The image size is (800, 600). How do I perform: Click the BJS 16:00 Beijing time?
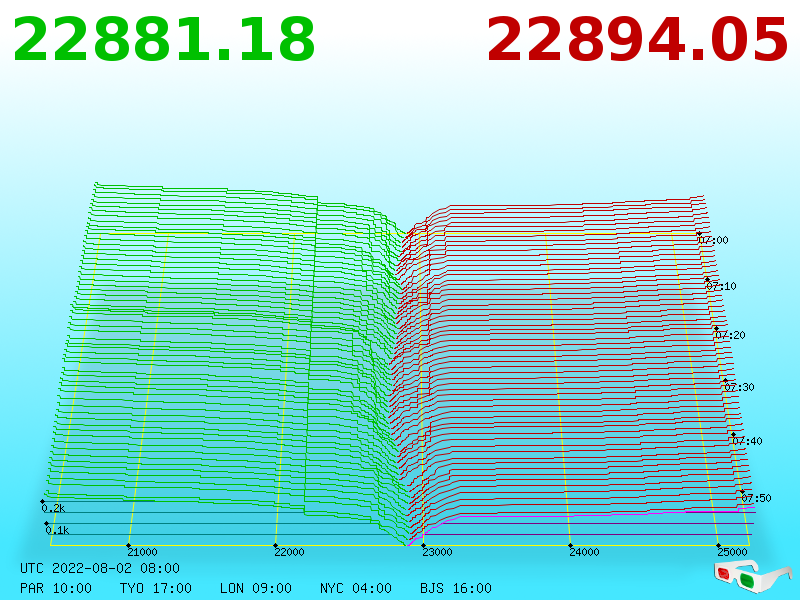point(456,588)
